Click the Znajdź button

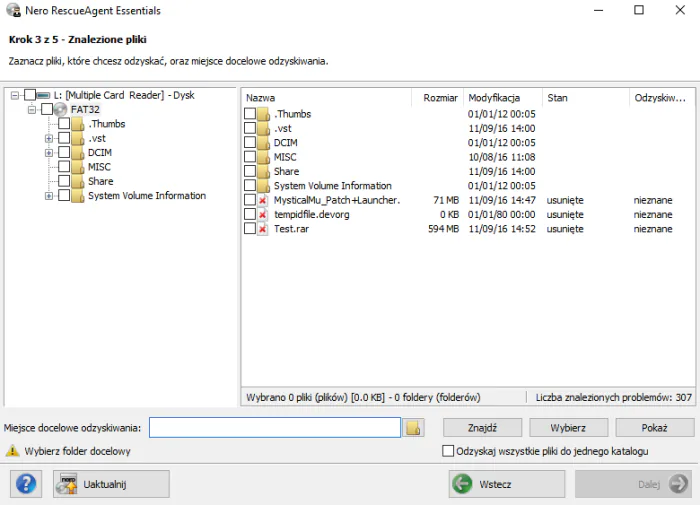[x=482, y=428]
